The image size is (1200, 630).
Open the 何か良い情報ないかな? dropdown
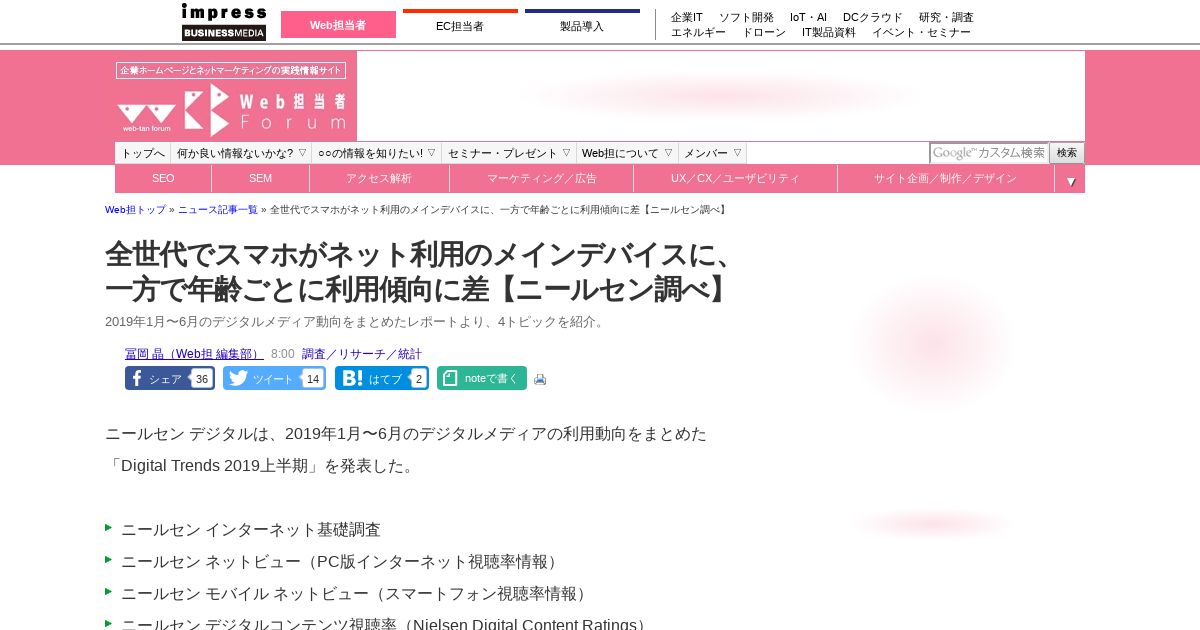click(241, 153)
